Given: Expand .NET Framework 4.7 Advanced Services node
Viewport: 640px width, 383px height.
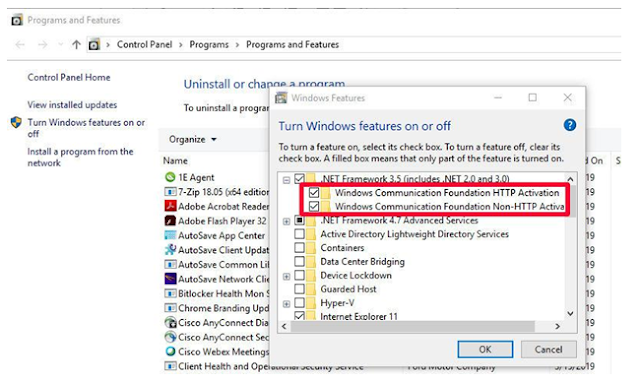Looking at the screenshot, I should (287, 221).
